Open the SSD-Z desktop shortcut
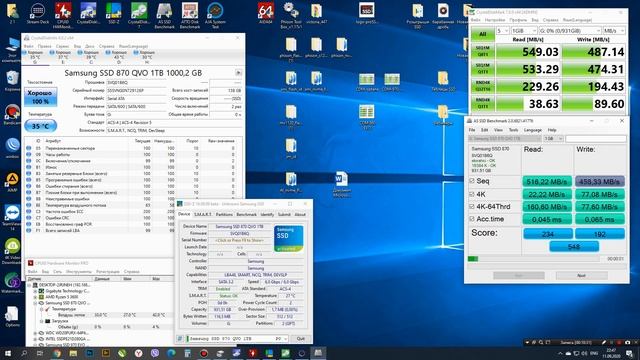 [113, 13]
